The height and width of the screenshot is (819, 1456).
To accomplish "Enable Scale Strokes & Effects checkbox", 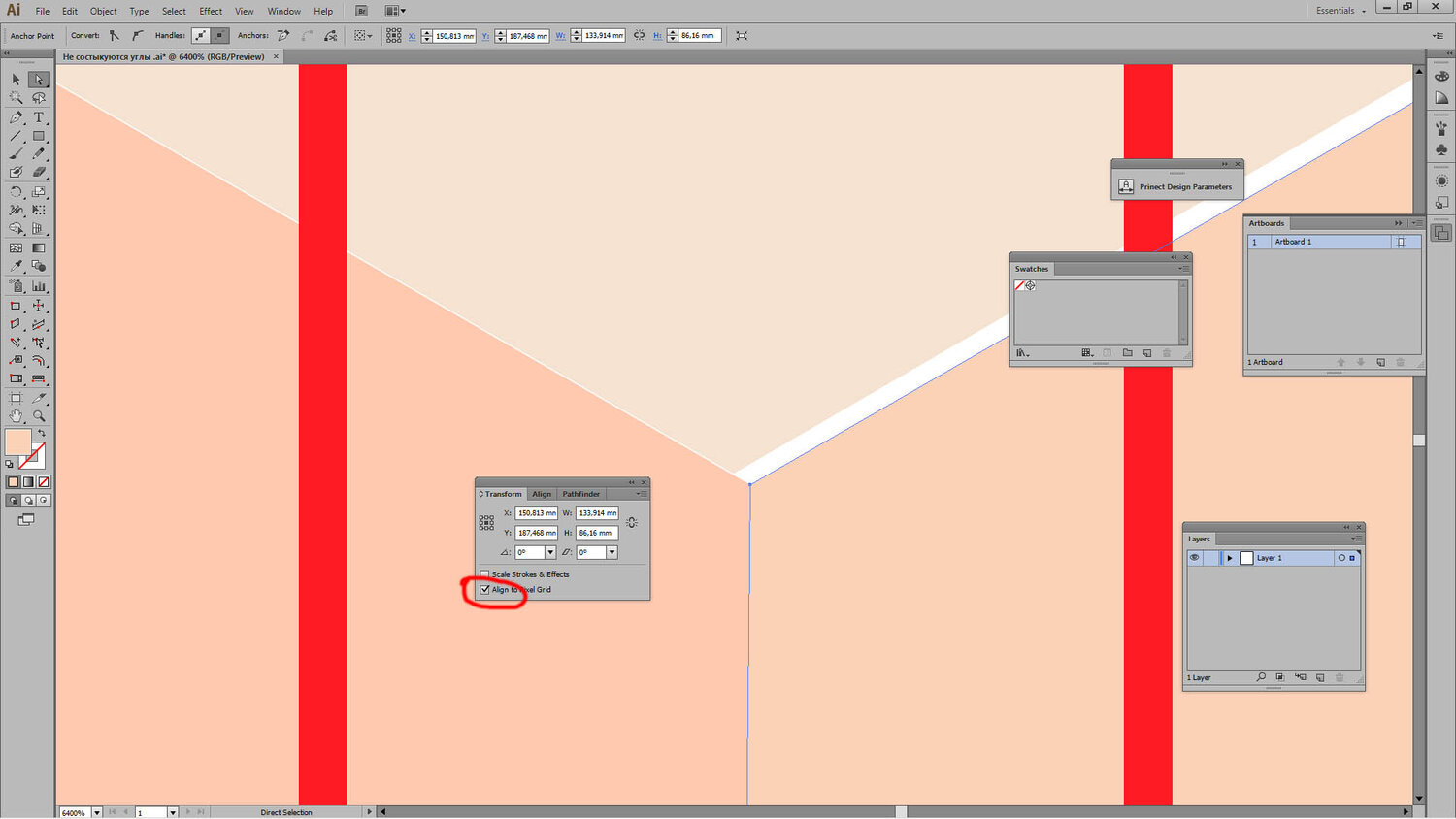I will pyautogui.click(x=485, y=574).
